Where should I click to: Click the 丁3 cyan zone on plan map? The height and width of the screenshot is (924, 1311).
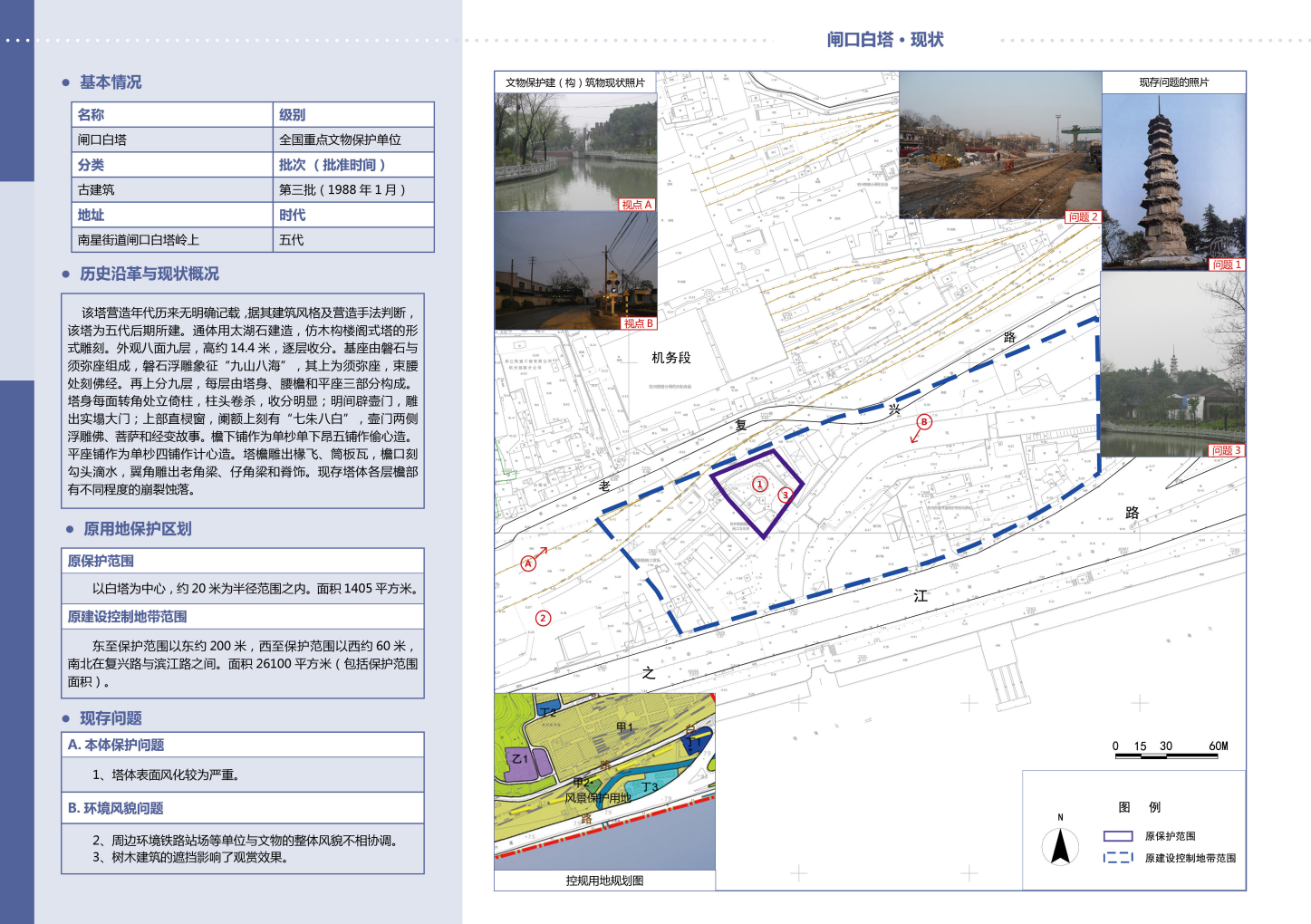[x=651, y=787]
